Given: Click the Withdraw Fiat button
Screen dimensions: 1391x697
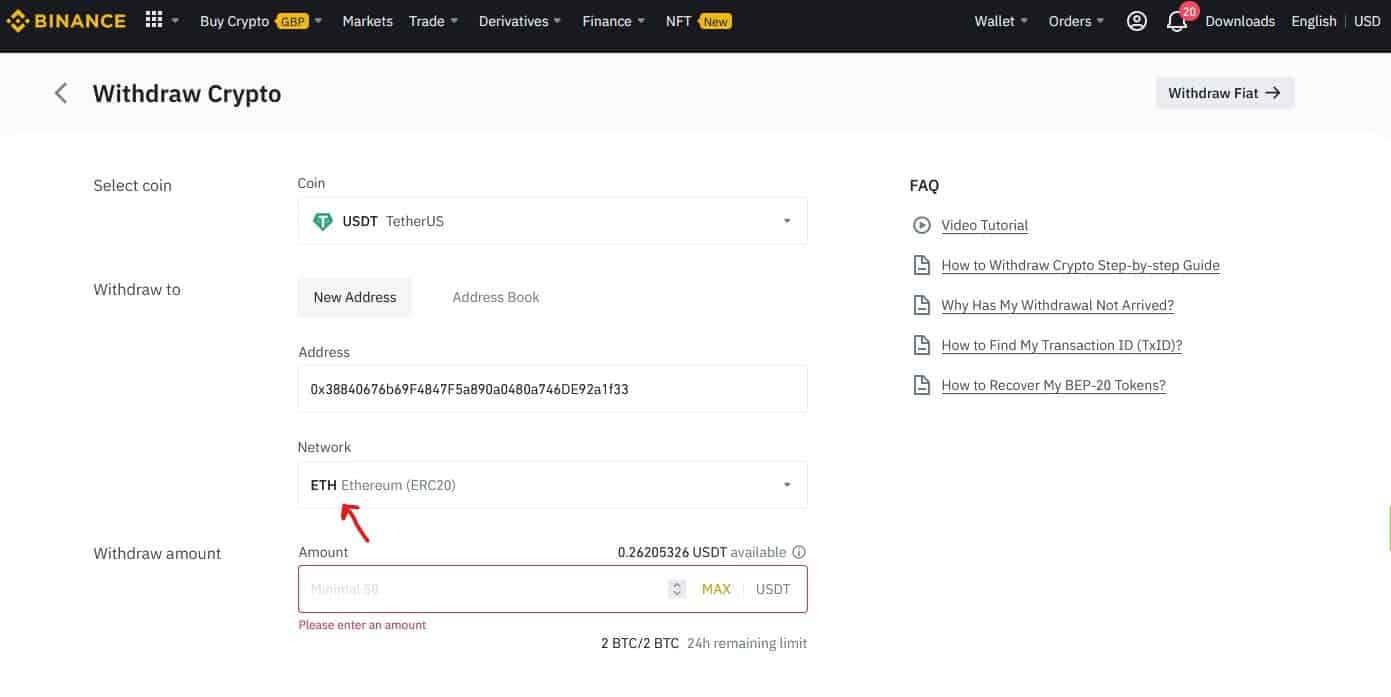Looking at the screenshot, I should 1225,93.
